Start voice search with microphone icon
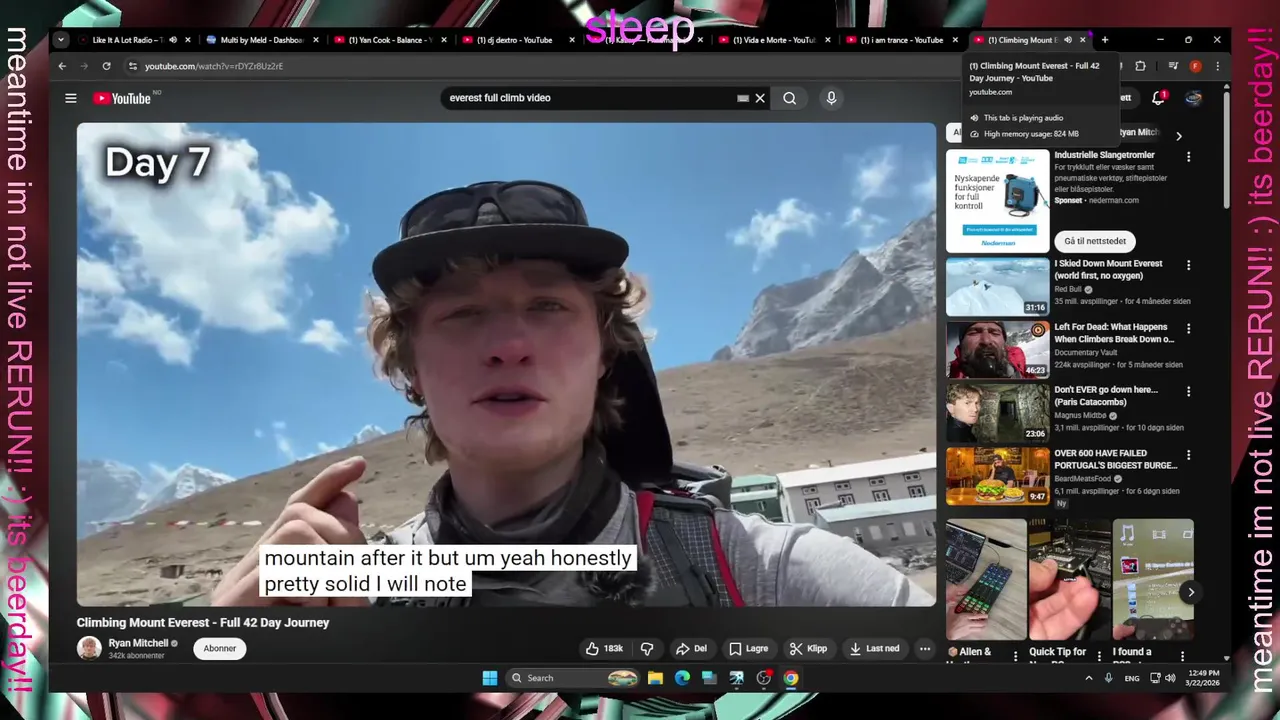 tap(830, 98)
